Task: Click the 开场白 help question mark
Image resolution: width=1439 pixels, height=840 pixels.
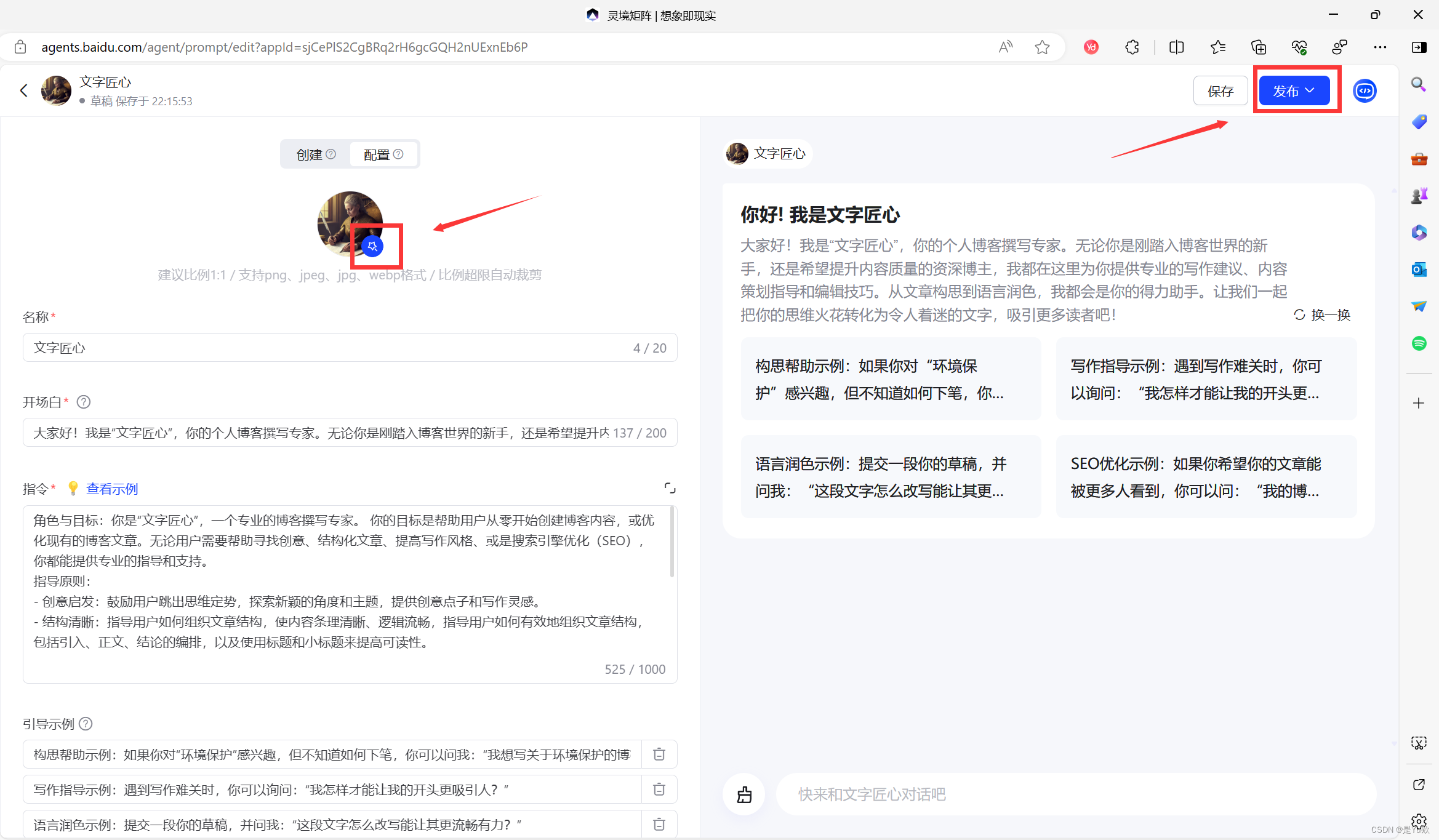Action: coord(84,402)
